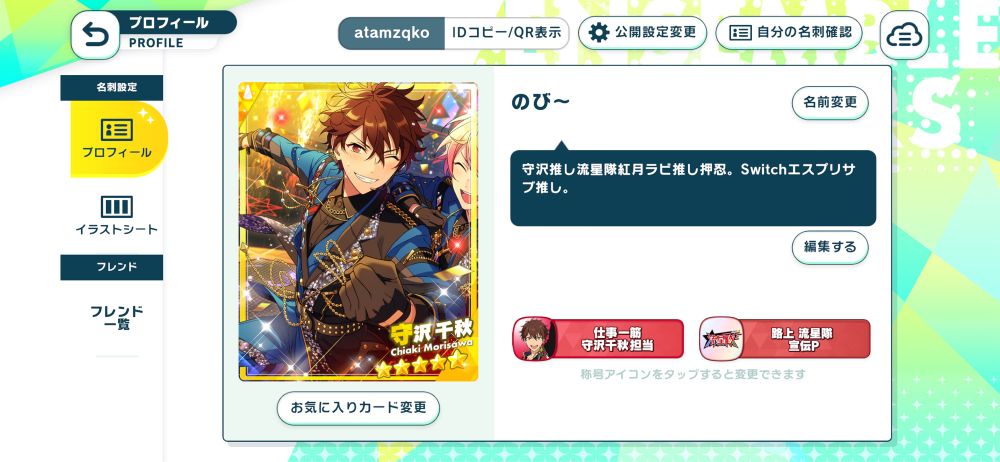1000x462 pixels.
Task: Click お気に入りカード変更 button
Action: [358, 408]
